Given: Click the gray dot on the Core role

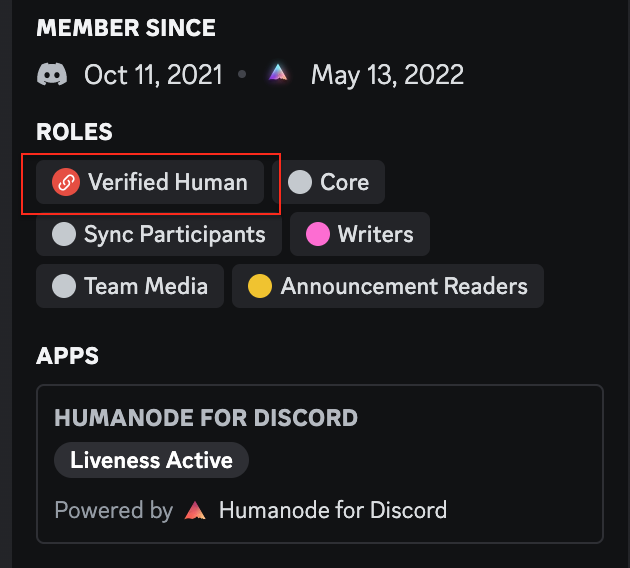Looking at the screenshot, I should tap(300, 182).
